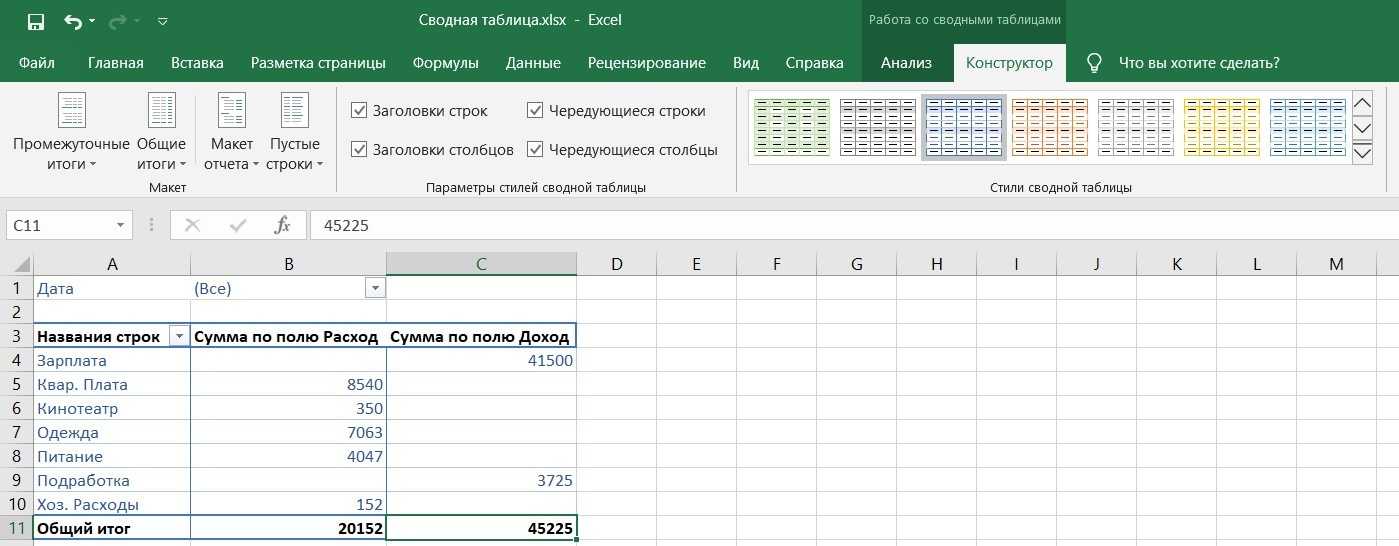The image size is (1399, 546).
Task: Apply the black-and-white pivot table style
Action: [878, 127]
